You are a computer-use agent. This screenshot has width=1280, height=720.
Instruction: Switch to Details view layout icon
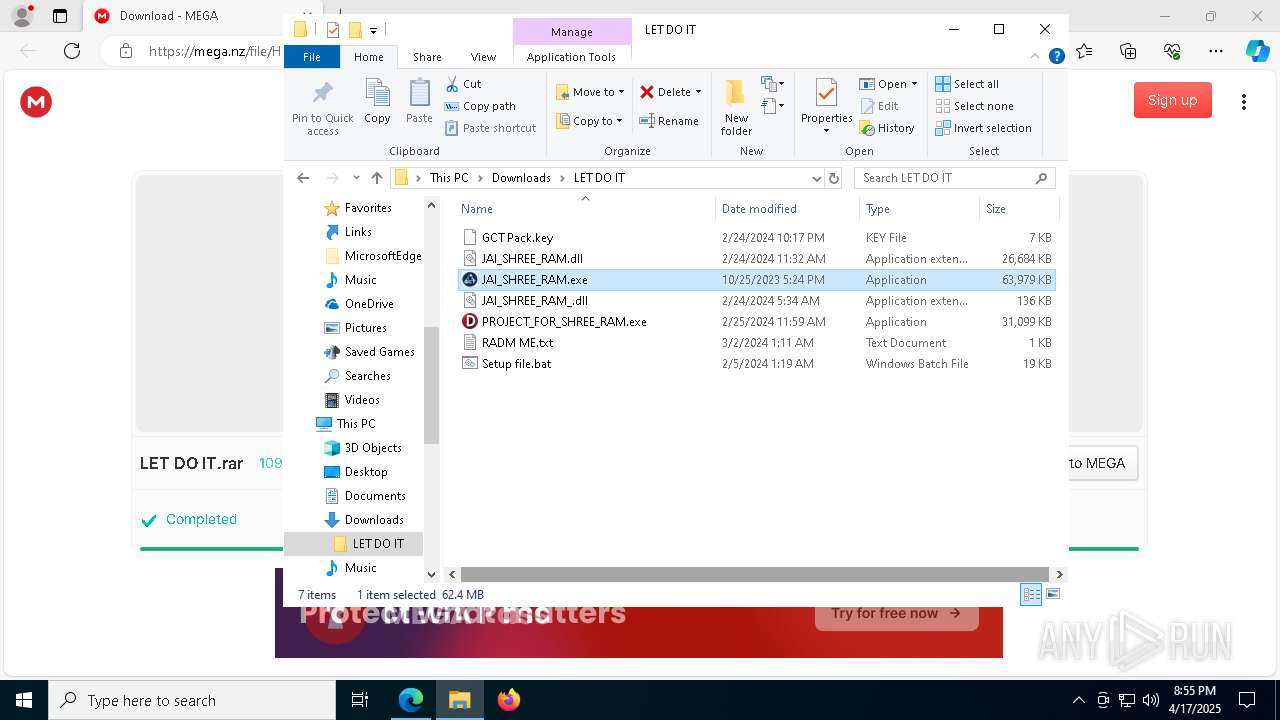point(1031,594)
